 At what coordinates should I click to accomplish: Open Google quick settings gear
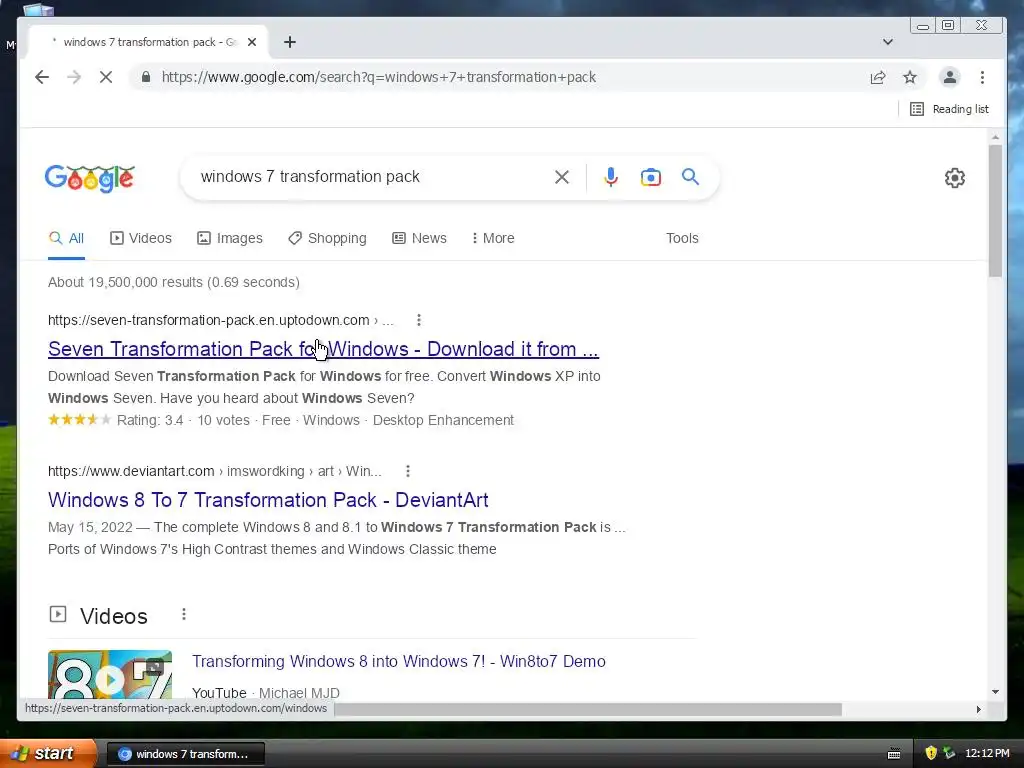pyautogui.click(x=955, y=178)
